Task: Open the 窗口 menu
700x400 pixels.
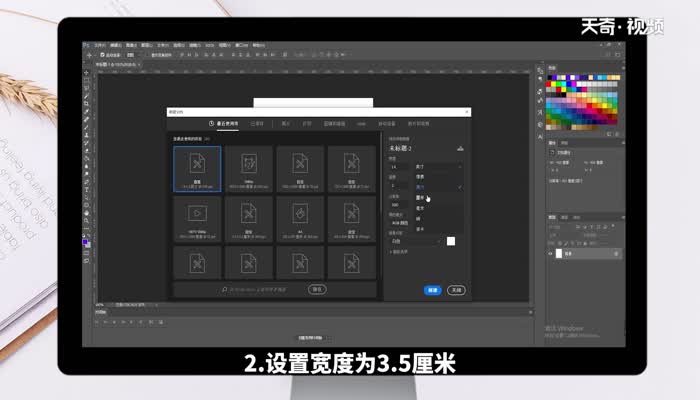Action: pos(242,46)
